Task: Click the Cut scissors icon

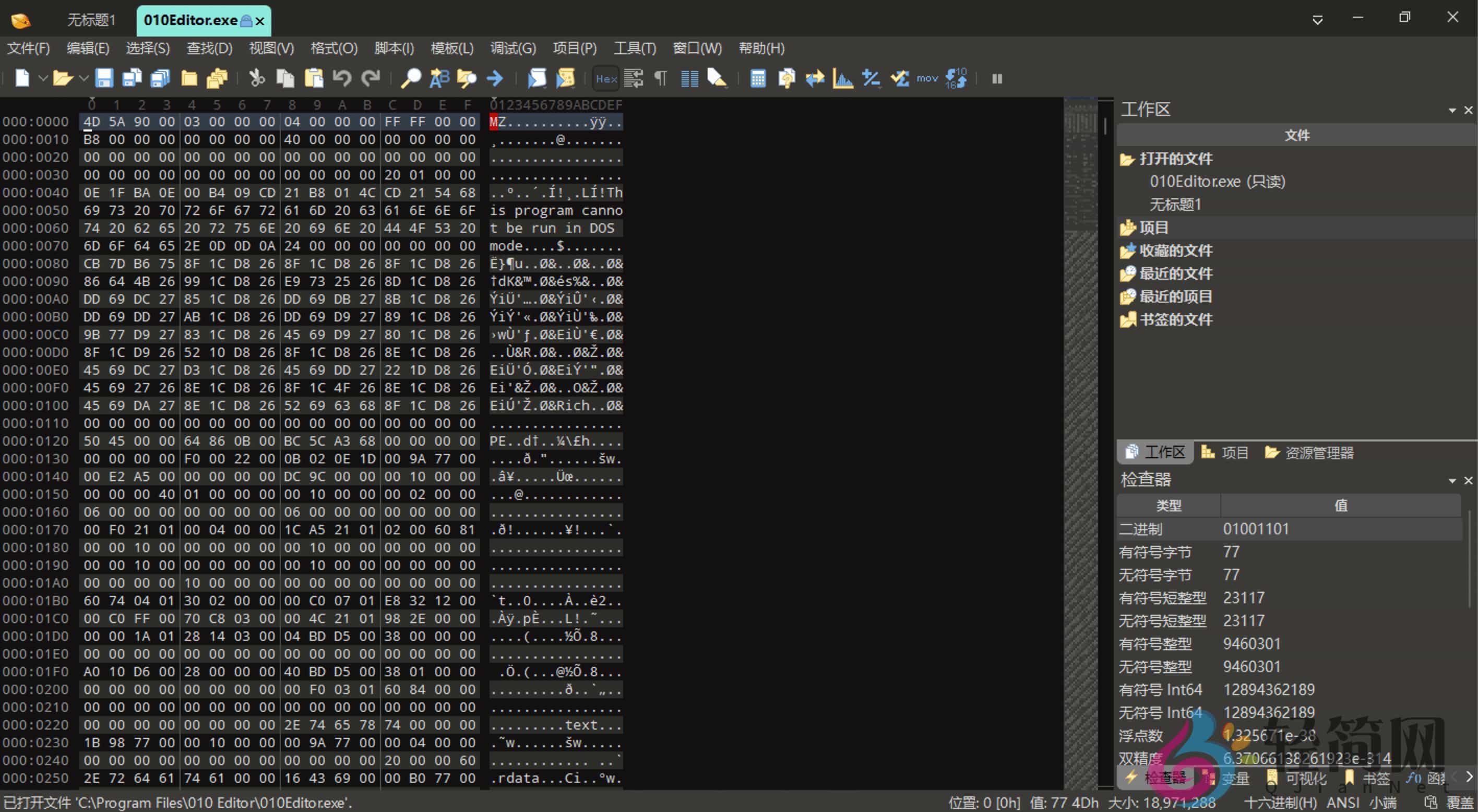Action: 256,78
